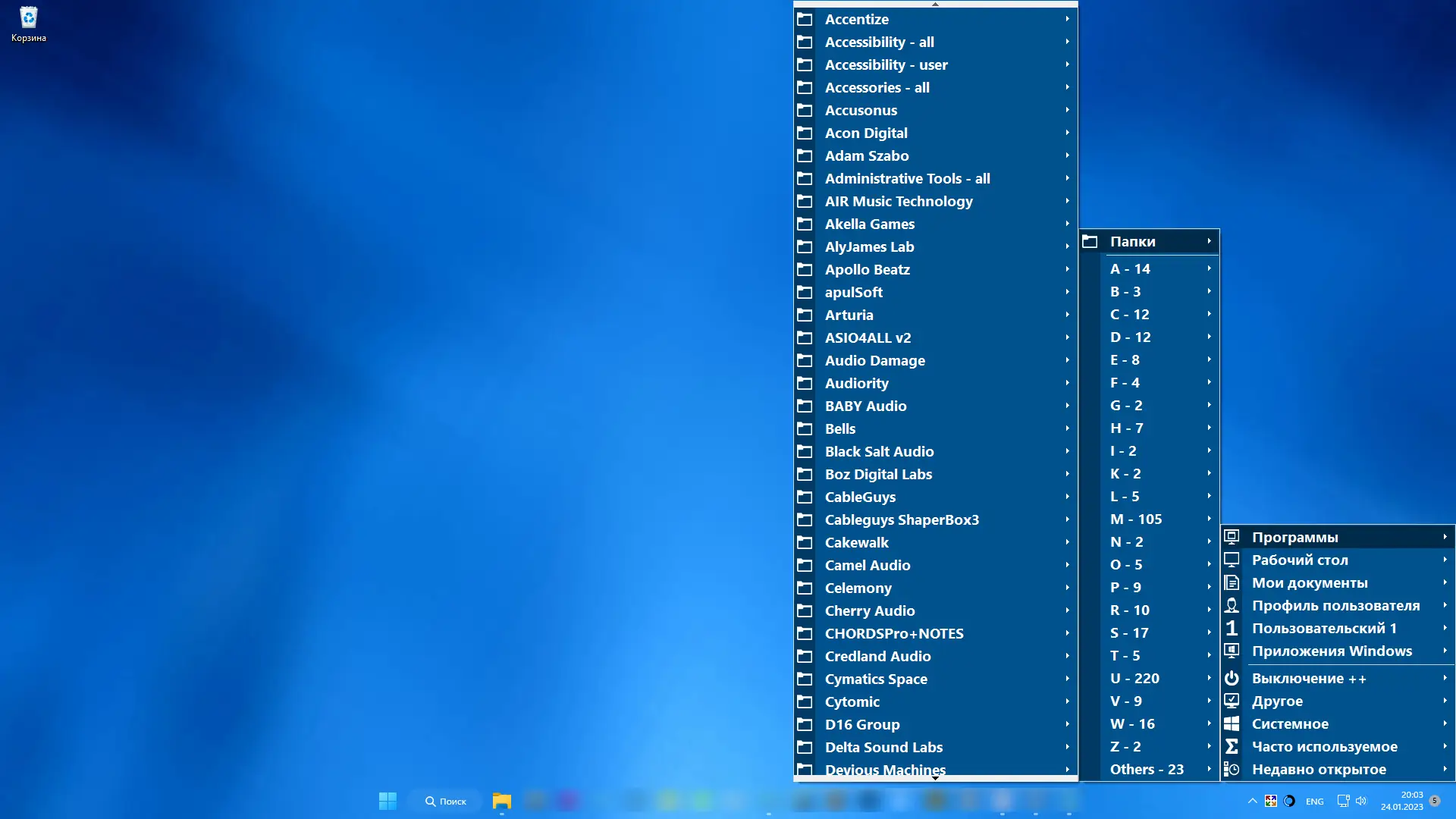Click the power icon beside Выключение ++

[x=1232, y=678]
